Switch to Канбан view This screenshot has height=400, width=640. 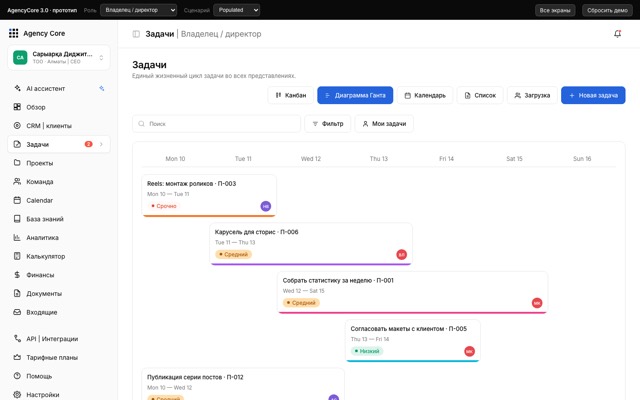tap(291, 95)
